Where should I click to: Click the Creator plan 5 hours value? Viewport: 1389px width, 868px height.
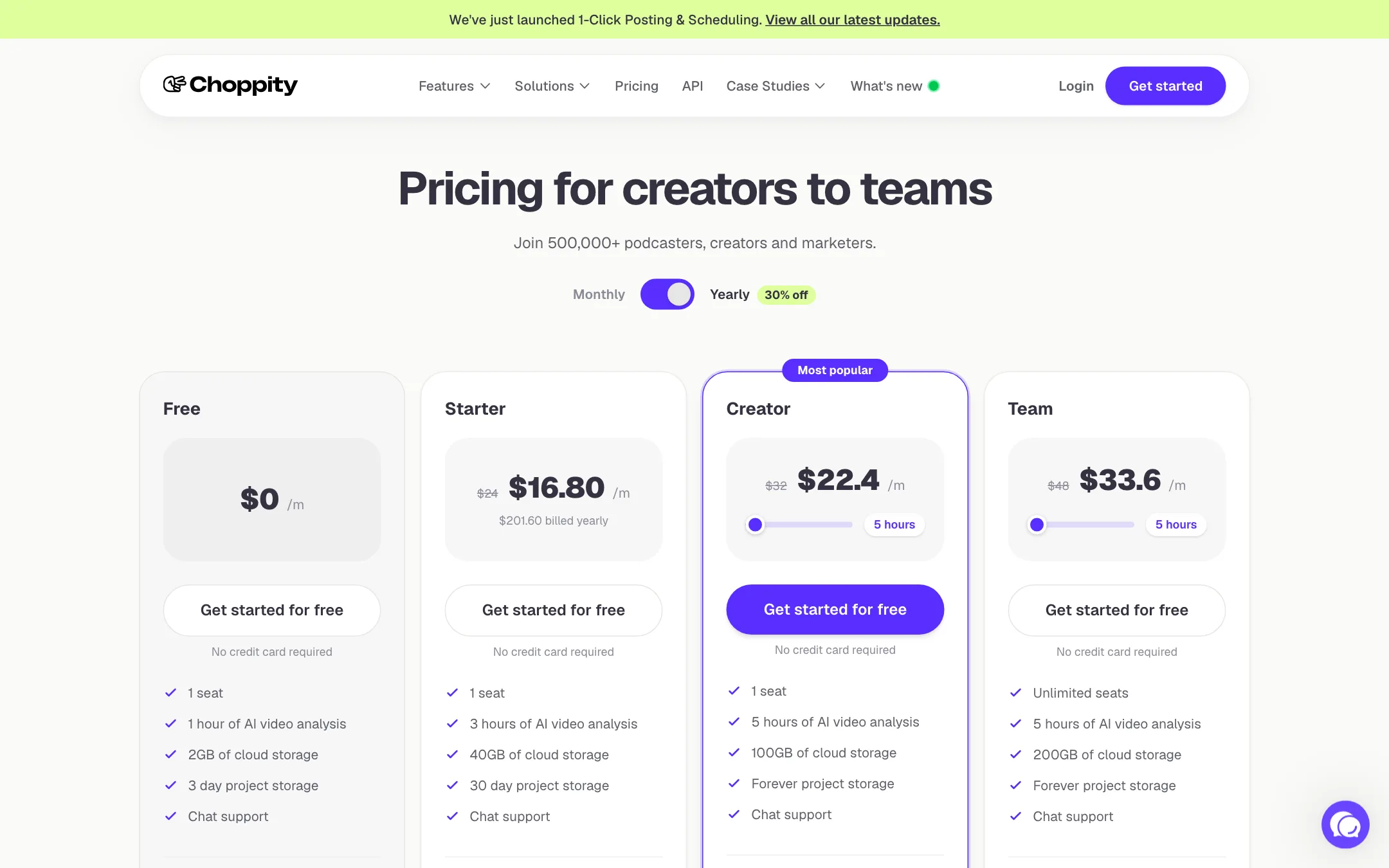(x=894, y=525)
